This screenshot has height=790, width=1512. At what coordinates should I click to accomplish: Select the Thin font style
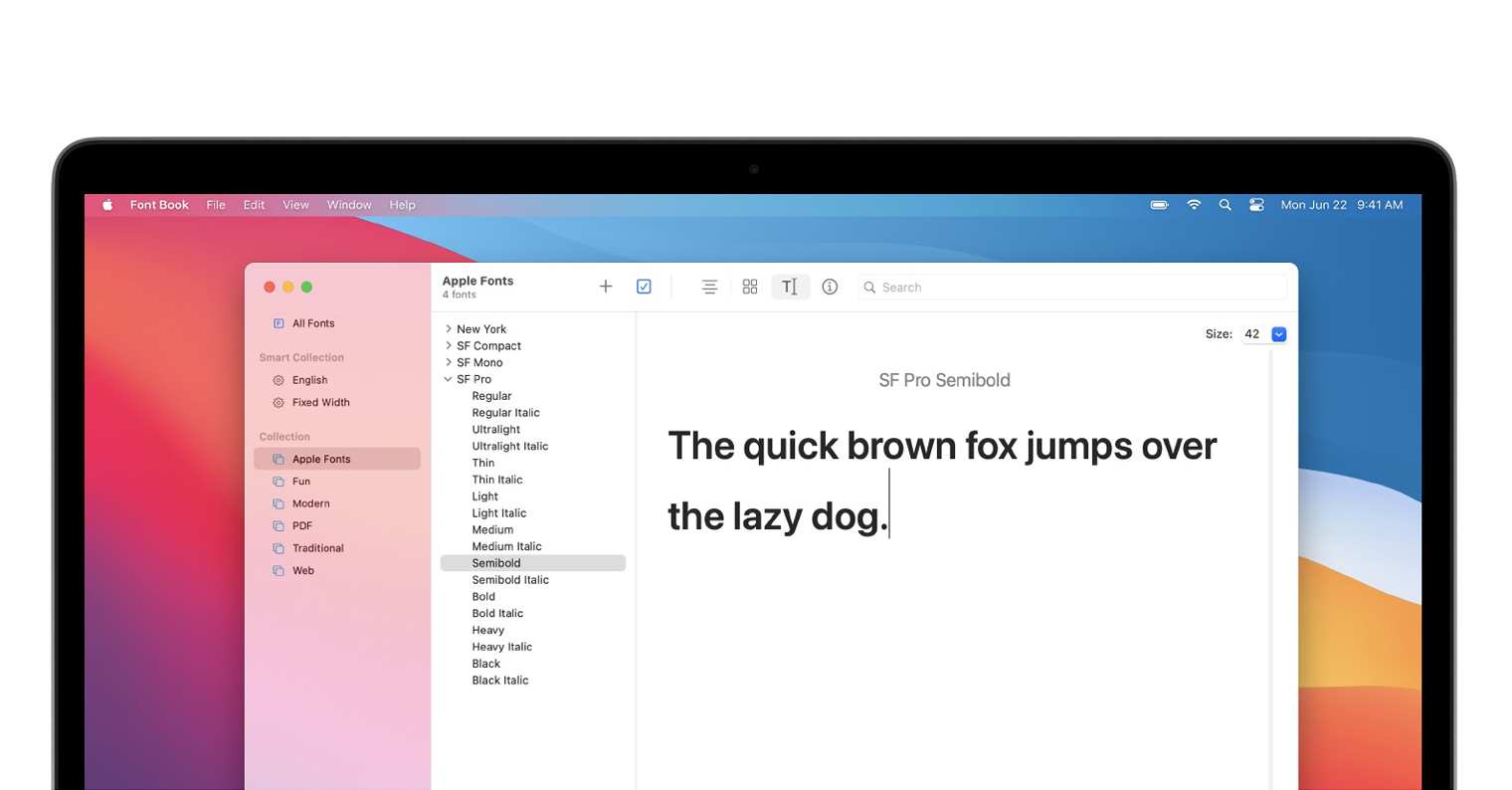(482, 463)
